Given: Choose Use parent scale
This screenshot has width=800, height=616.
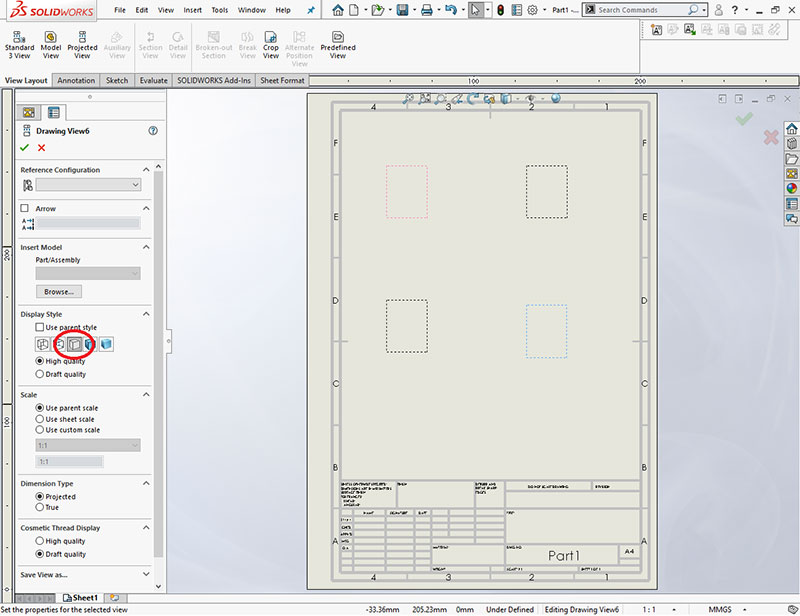Looking at the screenshot, I should pyautogui.click(x=39, y=408).
